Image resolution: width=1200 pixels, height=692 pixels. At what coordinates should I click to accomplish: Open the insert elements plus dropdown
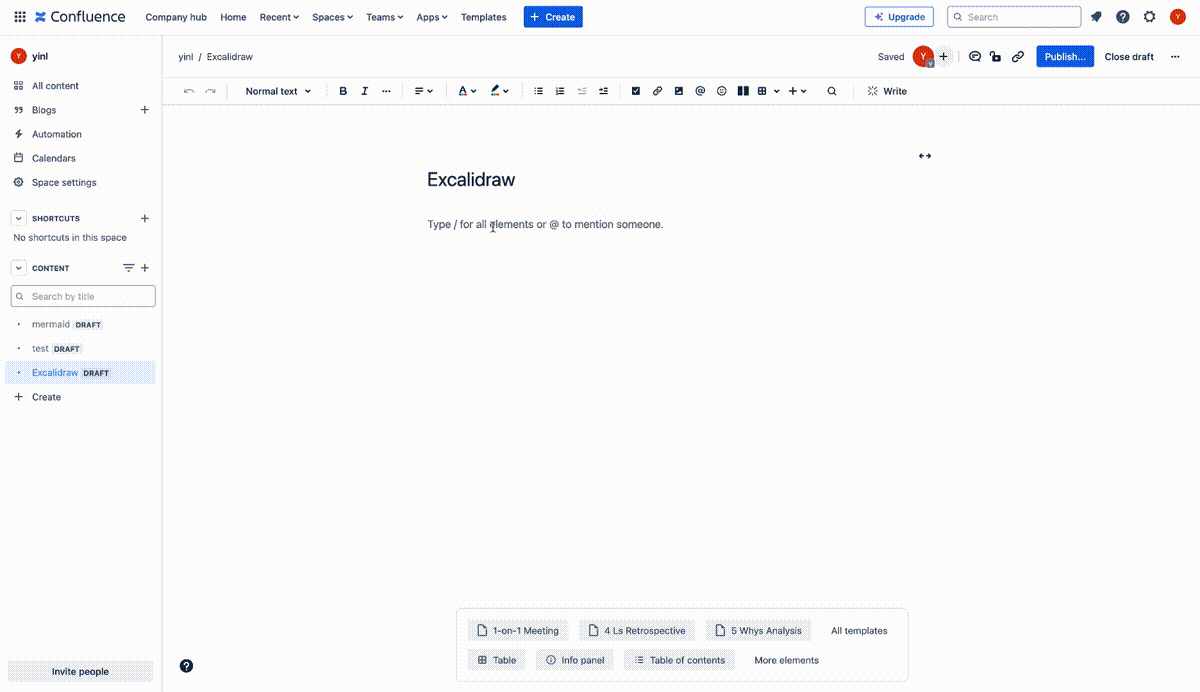797,91
